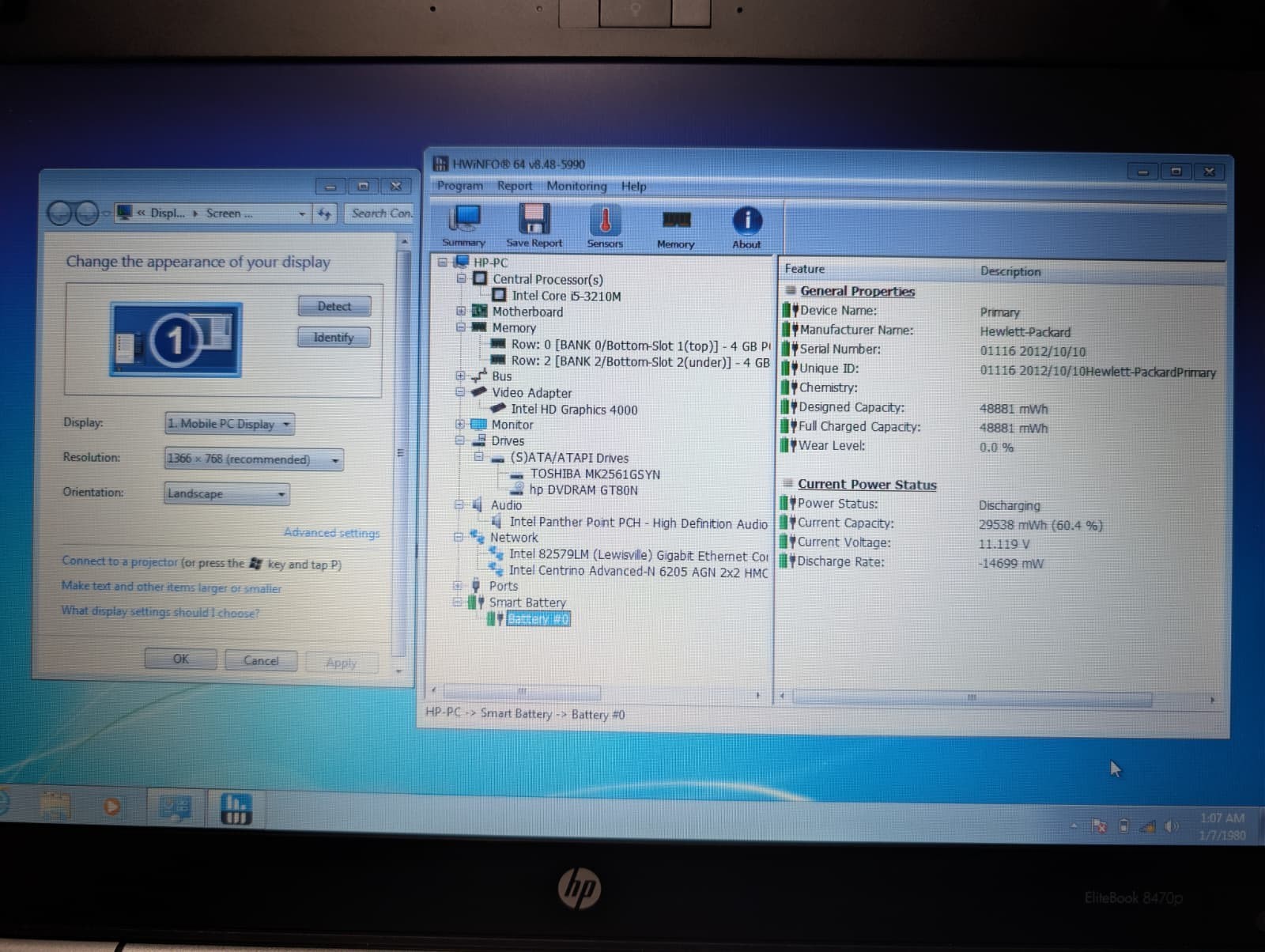The image size is (1265, 952).
Task: Click the Save Report floppy icon
Action: coord(534,225)
